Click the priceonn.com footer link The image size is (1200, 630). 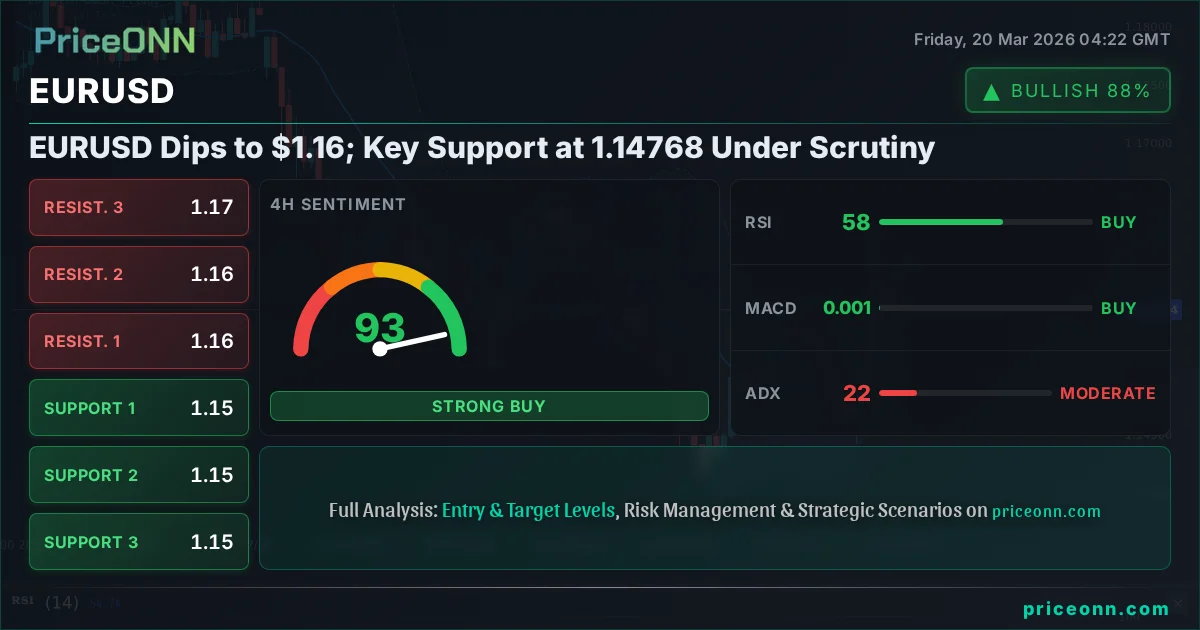[x=1096, y=609]
